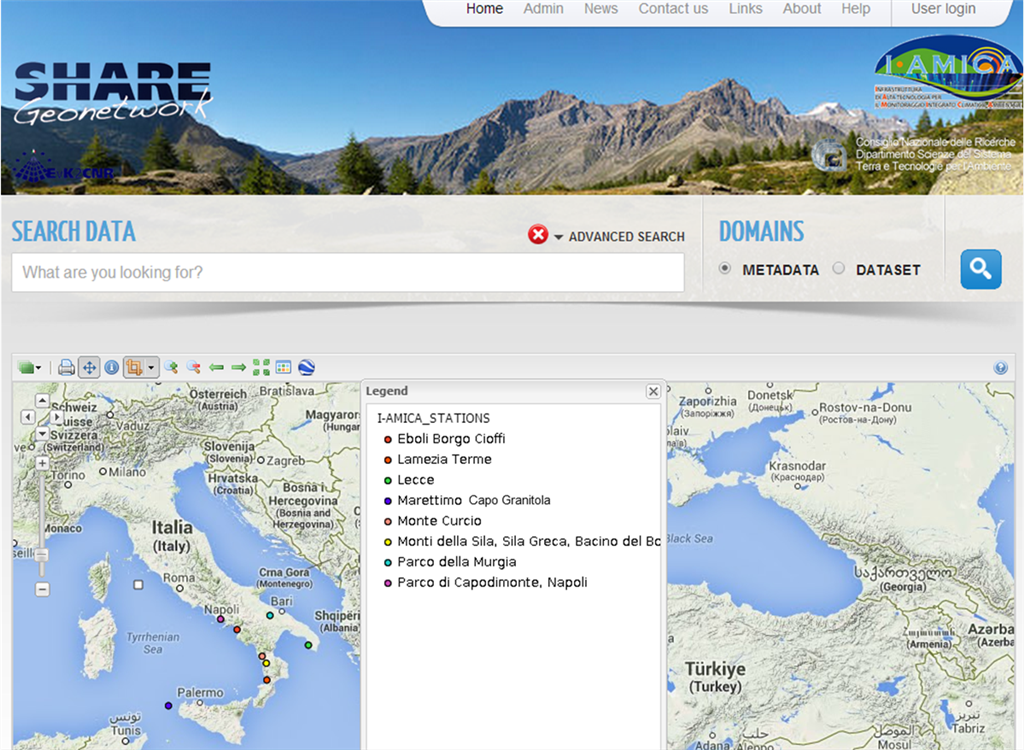Open the green layers menu icon
This screenshot has width=1024, height=750.
[x=29, y=368]
